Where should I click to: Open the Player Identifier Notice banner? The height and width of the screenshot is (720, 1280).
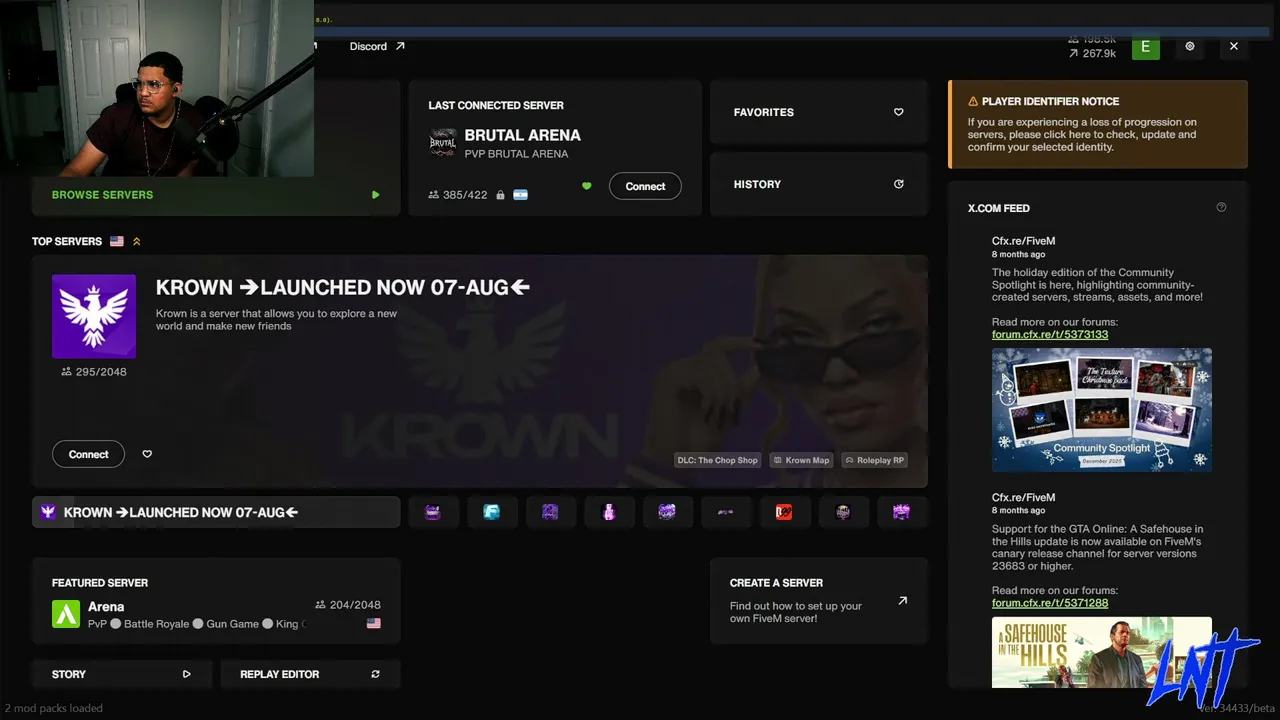(x=1098, y=124)
